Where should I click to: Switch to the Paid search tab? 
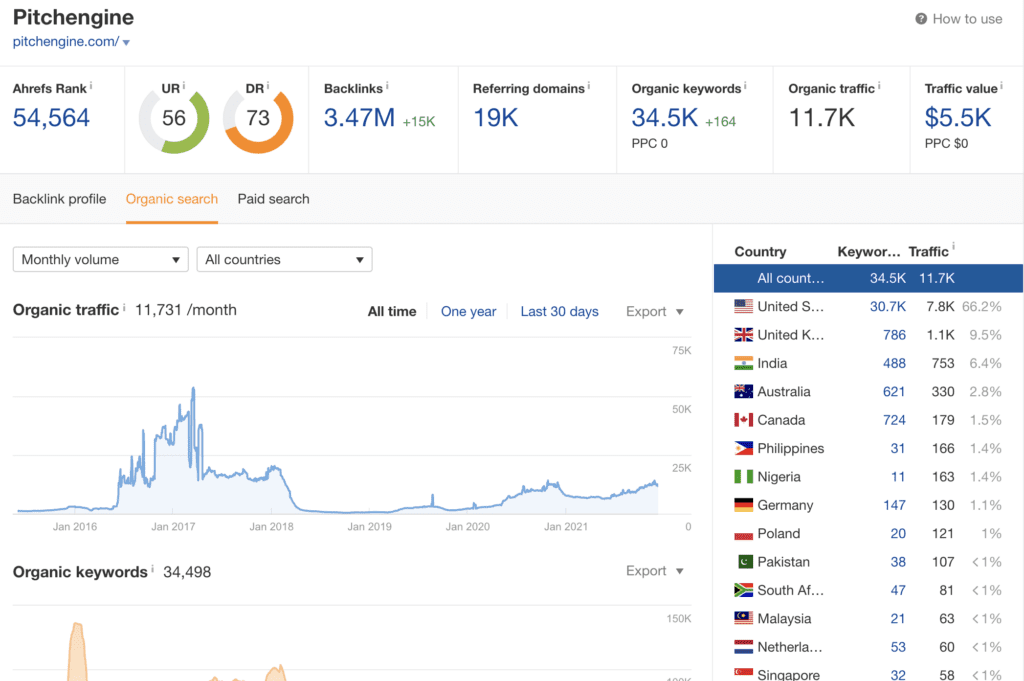tap(274, 199)
